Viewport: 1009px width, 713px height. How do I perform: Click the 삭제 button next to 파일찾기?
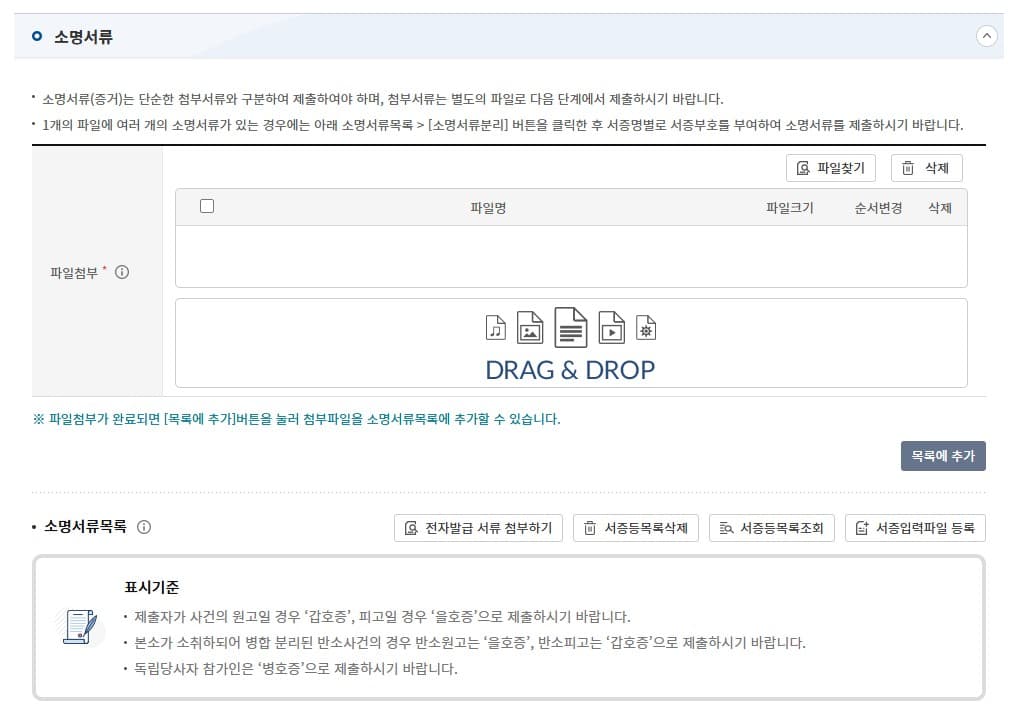(925, 168)
